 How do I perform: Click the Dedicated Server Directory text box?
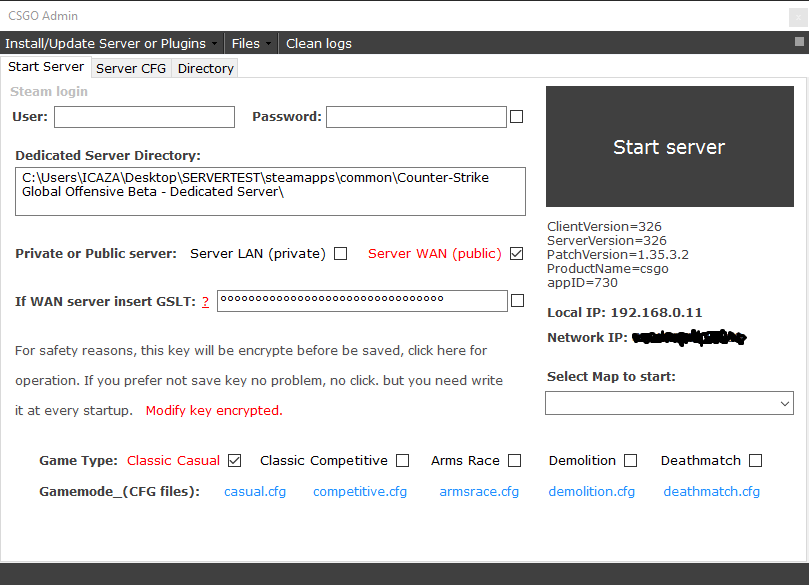coord(270,191)
